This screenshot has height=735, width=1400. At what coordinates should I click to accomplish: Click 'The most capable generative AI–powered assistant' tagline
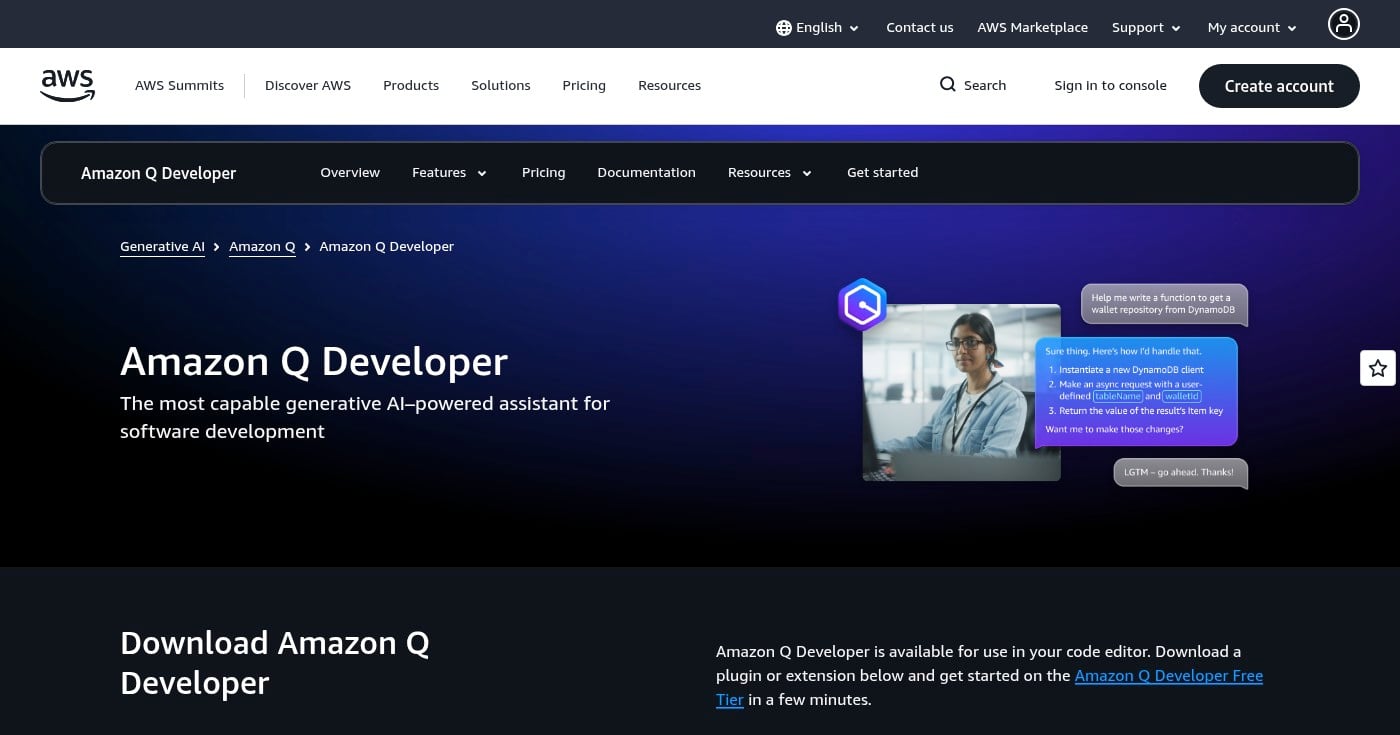[x=365, y=417]
